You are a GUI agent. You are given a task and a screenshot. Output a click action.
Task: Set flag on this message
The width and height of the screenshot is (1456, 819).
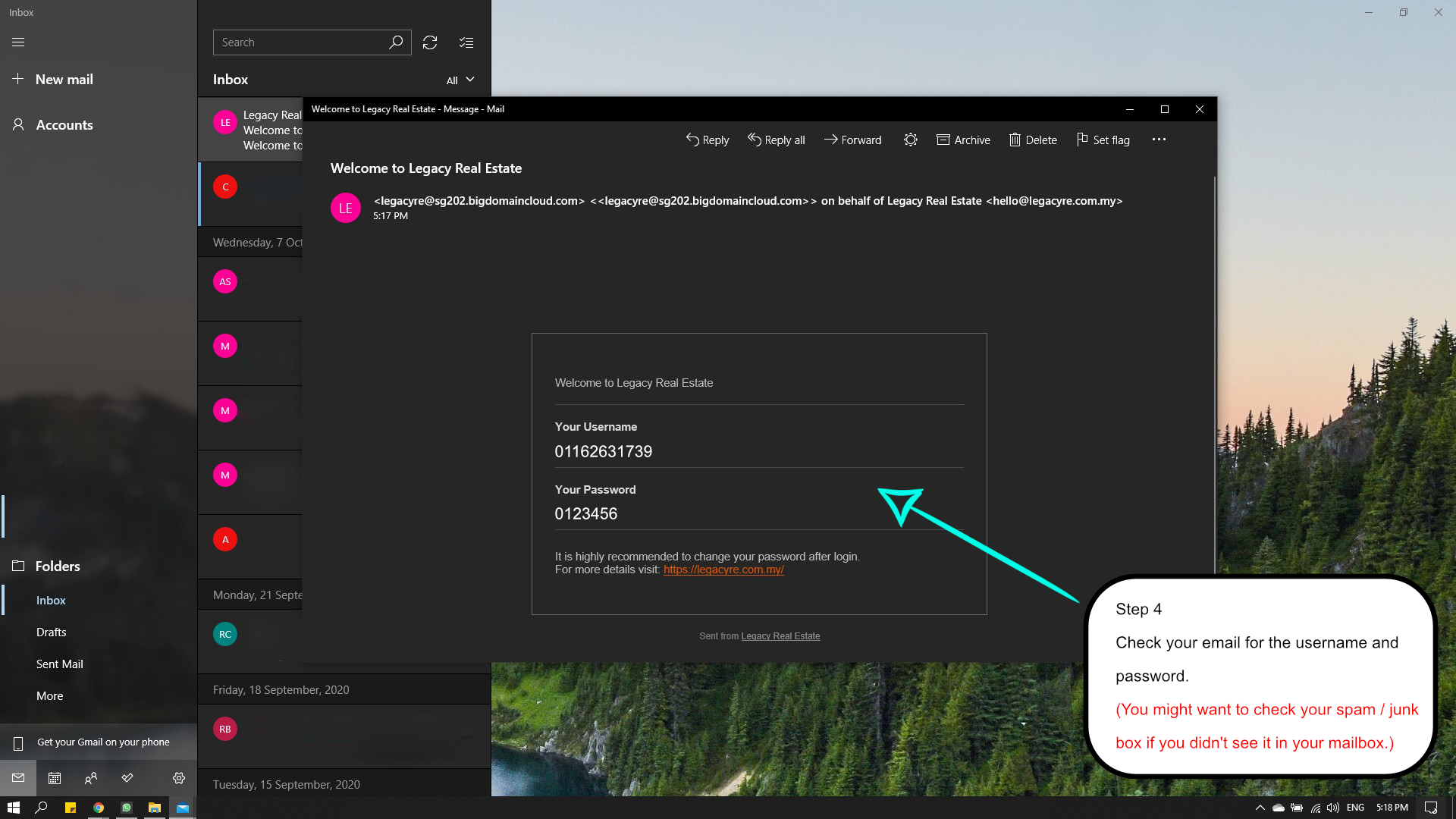click(x=1103, y=140)
